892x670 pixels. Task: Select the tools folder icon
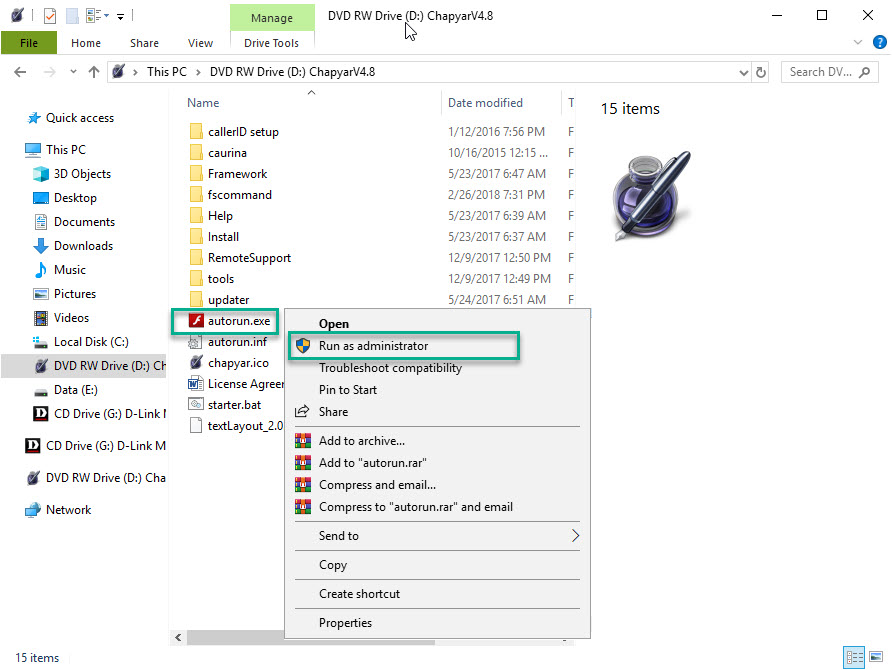196,279
